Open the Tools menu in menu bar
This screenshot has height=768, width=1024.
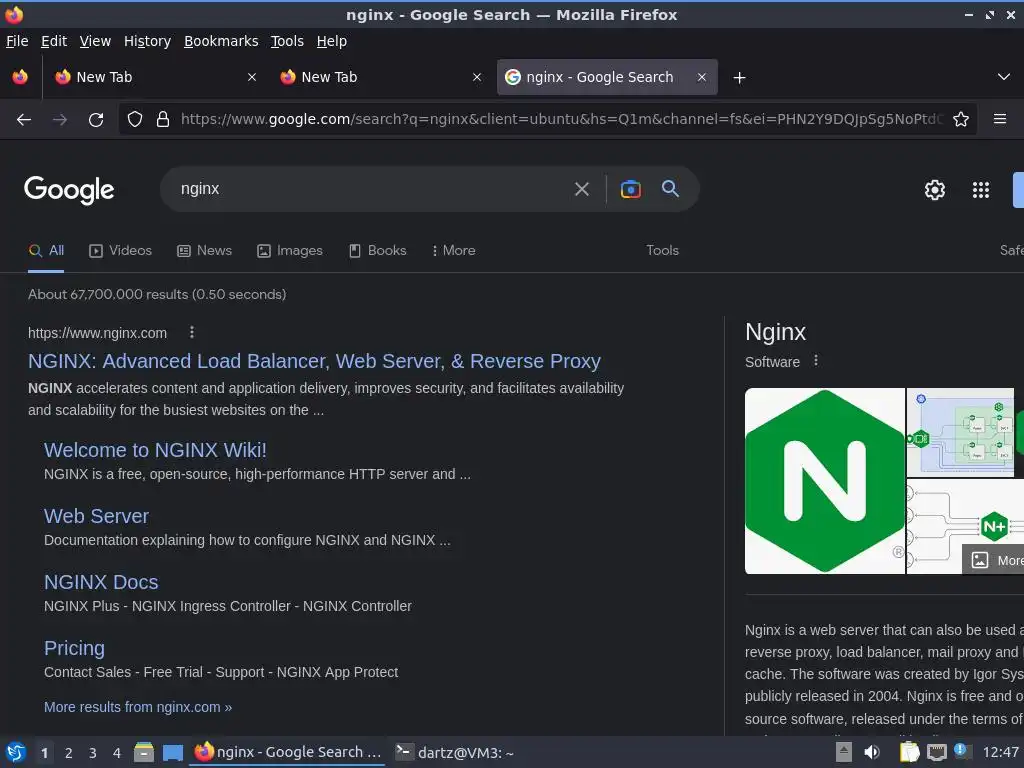[287, 41]
